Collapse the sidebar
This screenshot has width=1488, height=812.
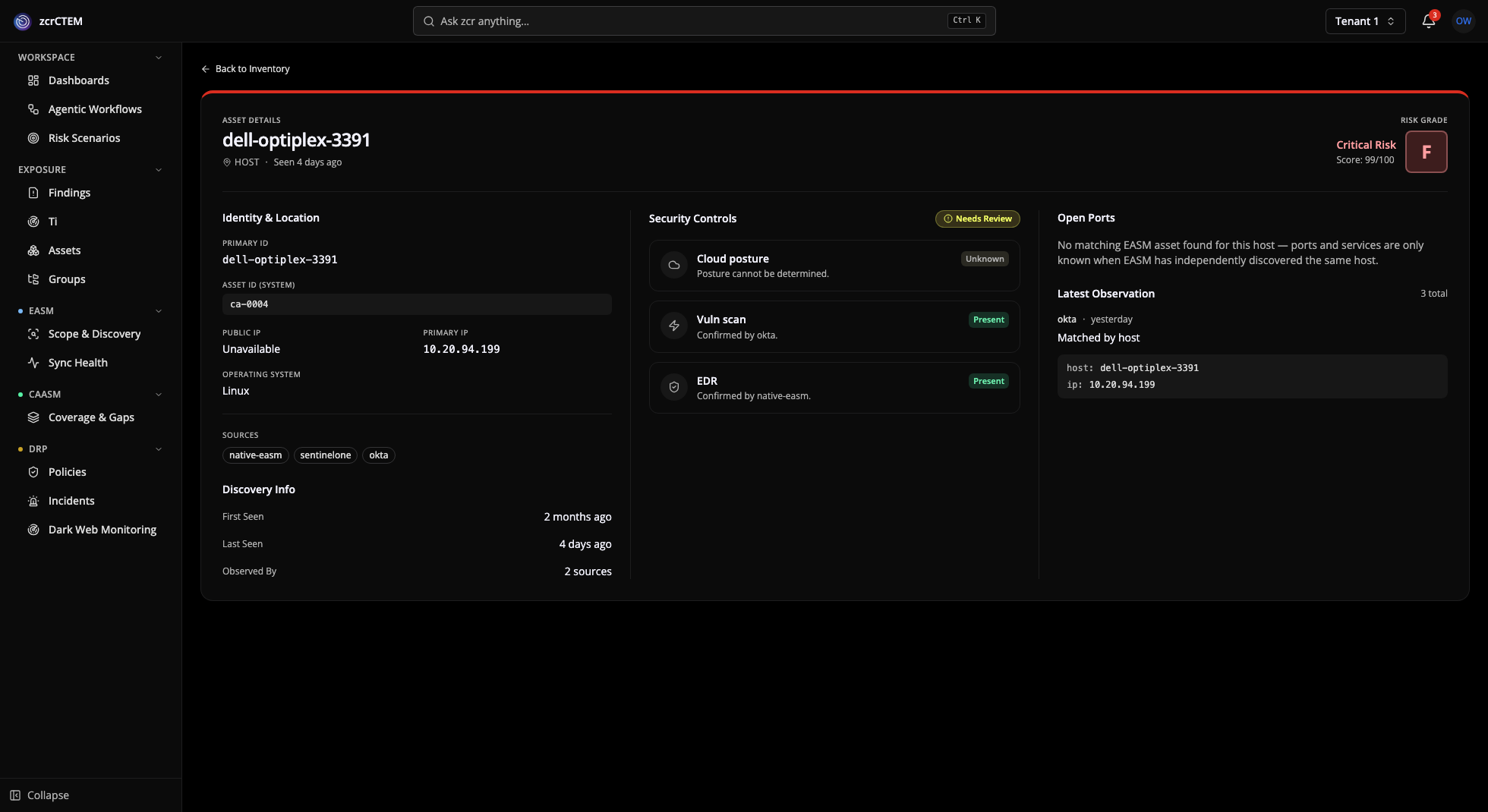pos(39,795)
